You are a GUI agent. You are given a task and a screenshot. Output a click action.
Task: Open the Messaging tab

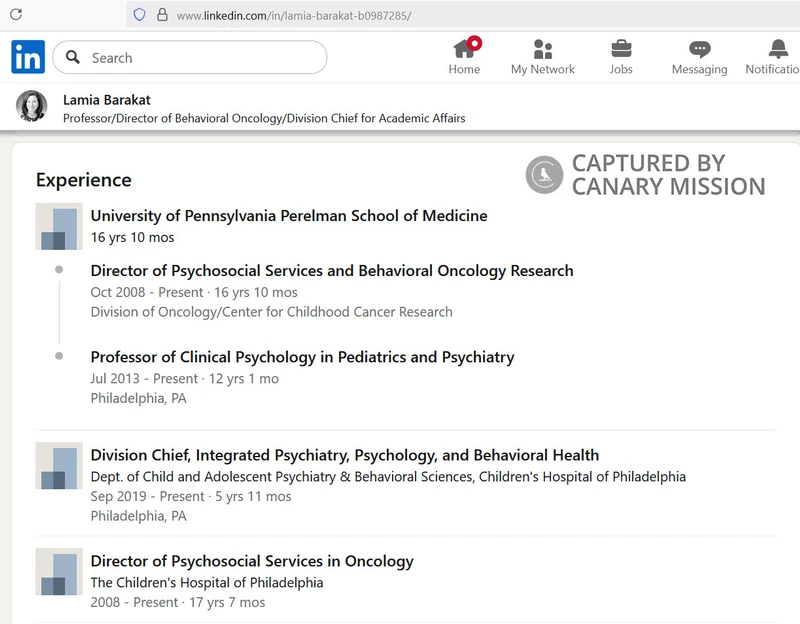point(699,57)
